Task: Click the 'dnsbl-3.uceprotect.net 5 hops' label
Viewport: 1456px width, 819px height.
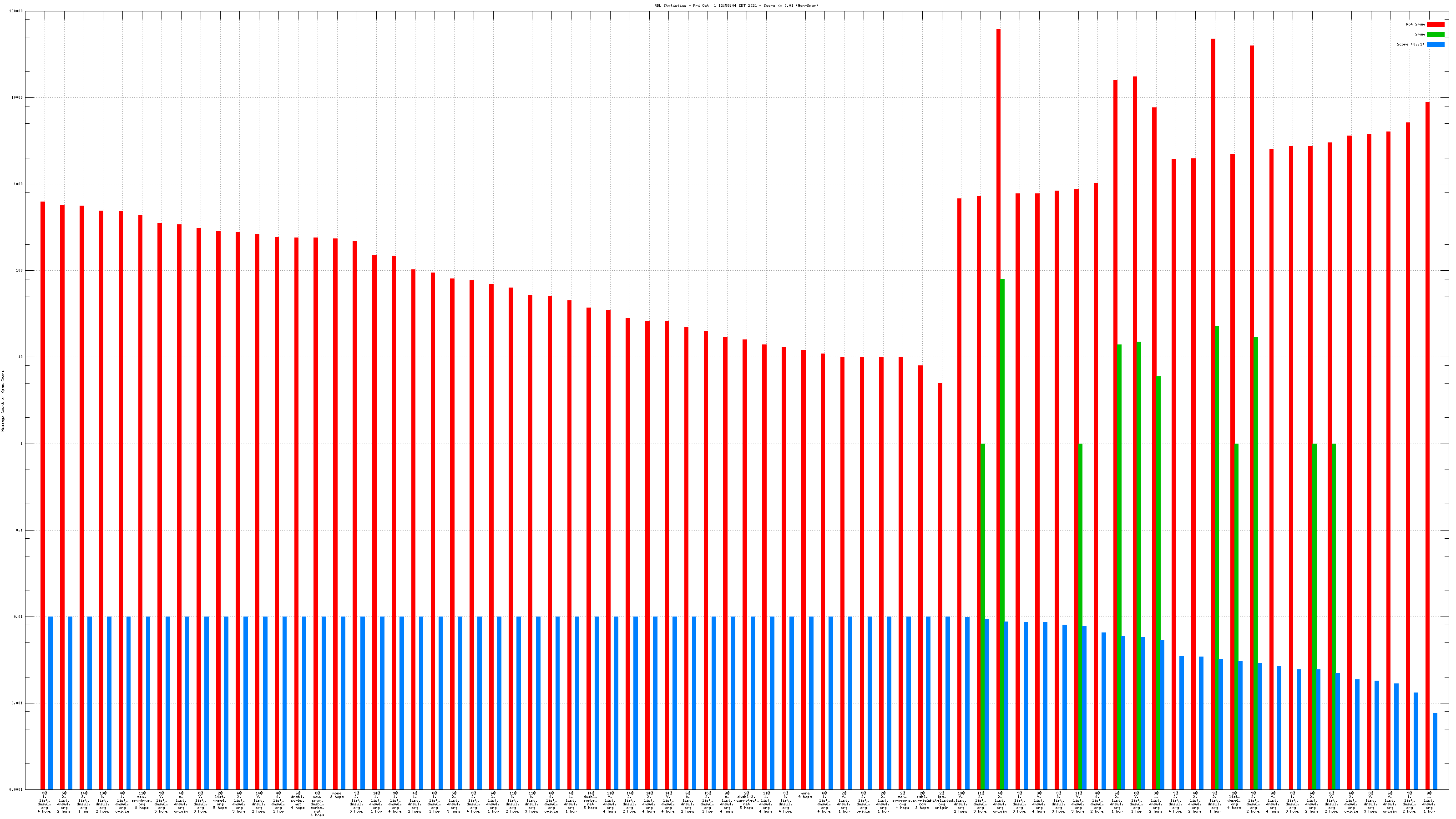Action: (747, 800)
